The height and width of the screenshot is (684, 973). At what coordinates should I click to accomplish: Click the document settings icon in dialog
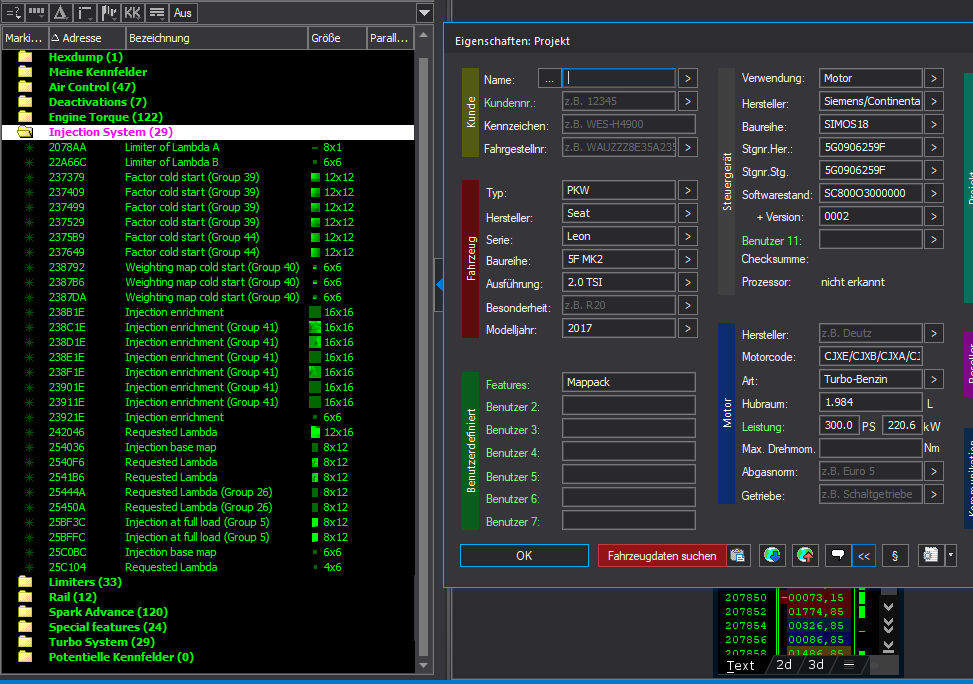(x=929, y=556)
